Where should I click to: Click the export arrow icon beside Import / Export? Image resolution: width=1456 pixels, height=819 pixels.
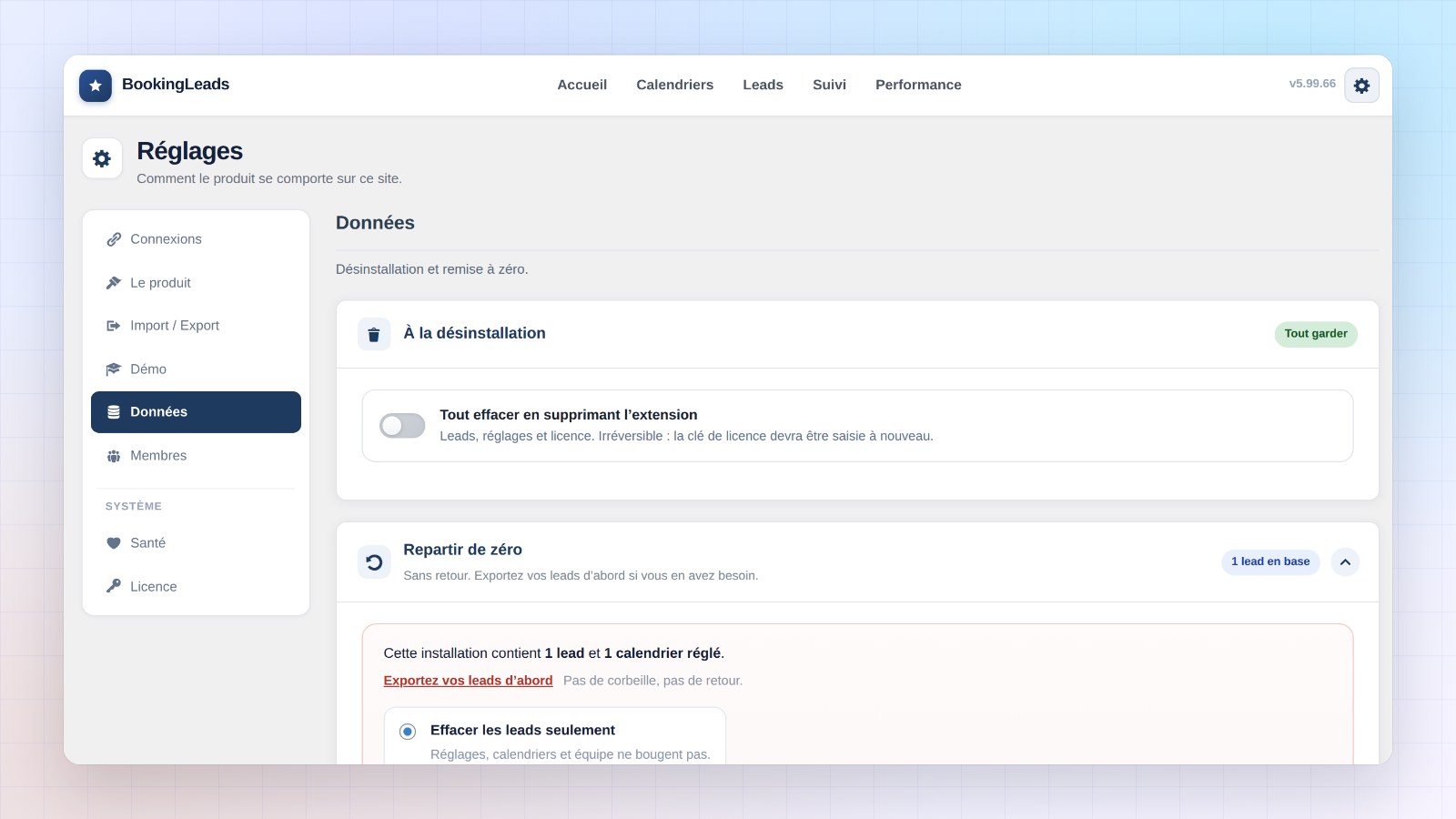114,326
